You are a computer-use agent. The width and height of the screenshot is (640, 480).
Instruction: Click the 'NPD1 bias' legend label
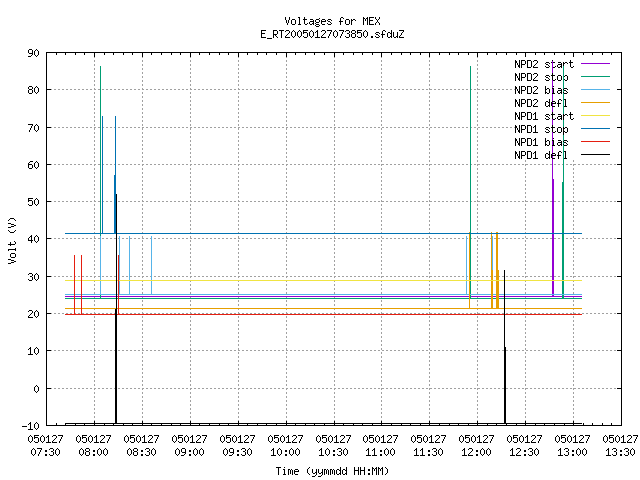click(541, 142)
